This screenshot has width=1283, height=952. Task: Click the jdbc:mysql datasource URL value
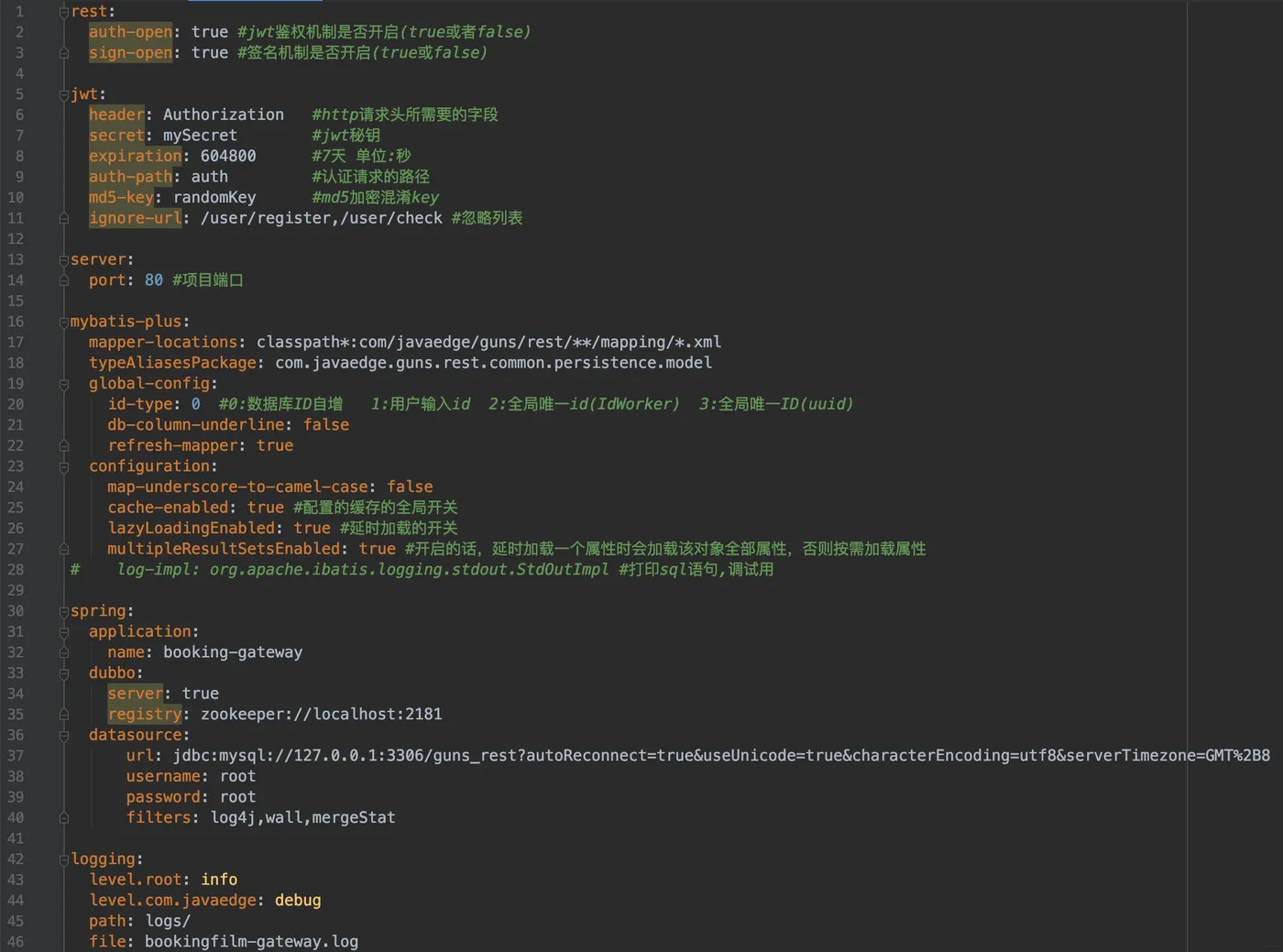pos(721,756)
